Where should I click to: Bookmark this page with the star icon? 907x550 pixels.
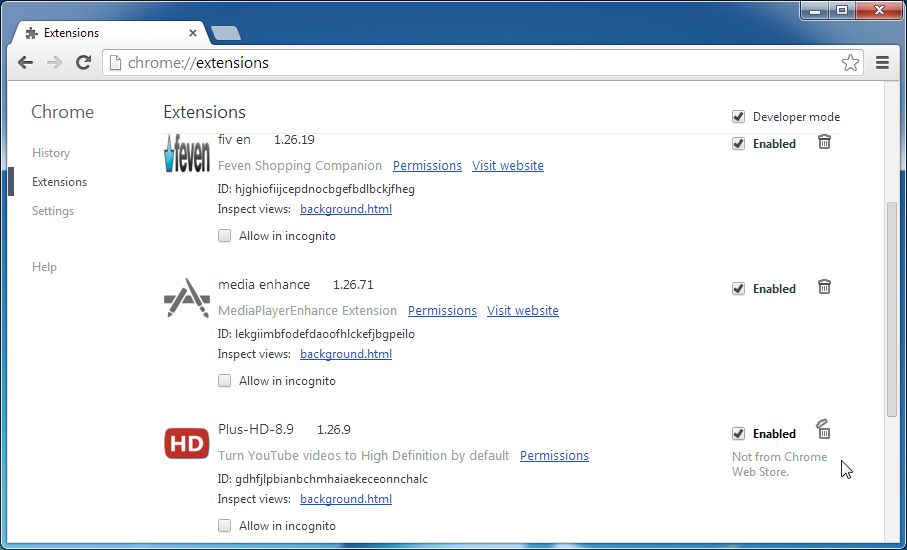(850, 62)
